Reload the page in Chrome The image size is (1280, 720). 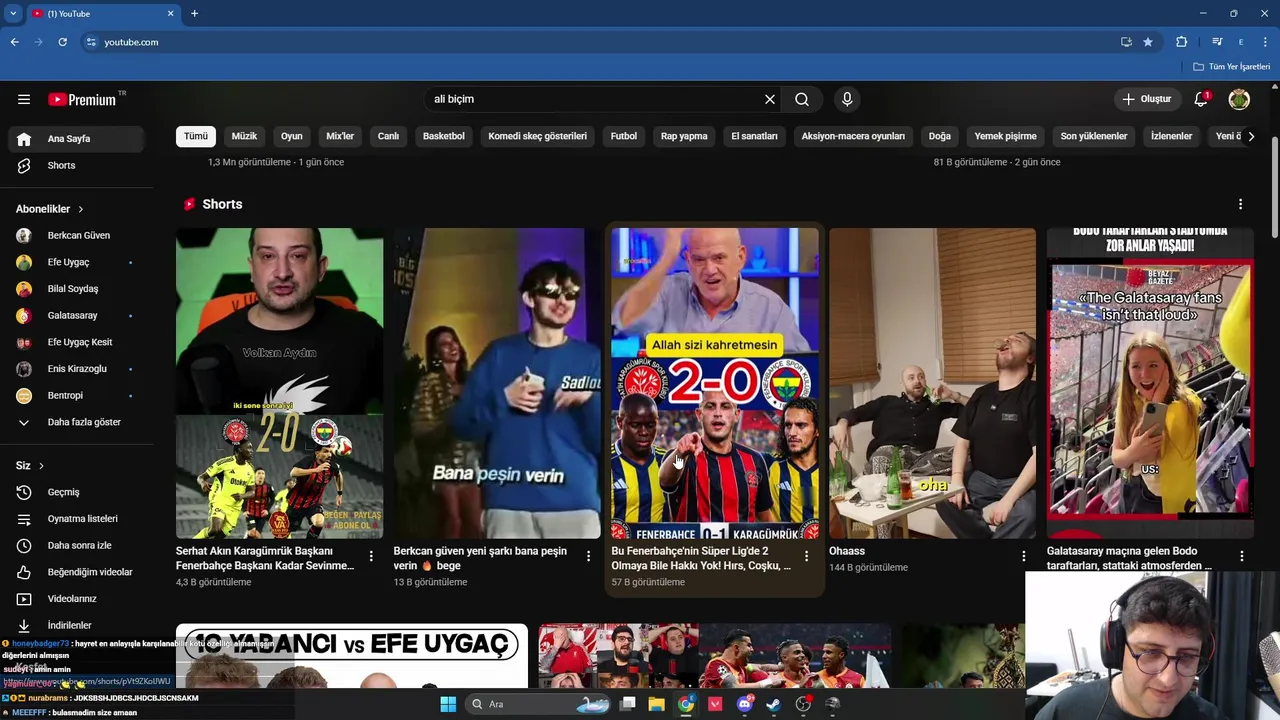pyautogui.click(x=62, y=42)
